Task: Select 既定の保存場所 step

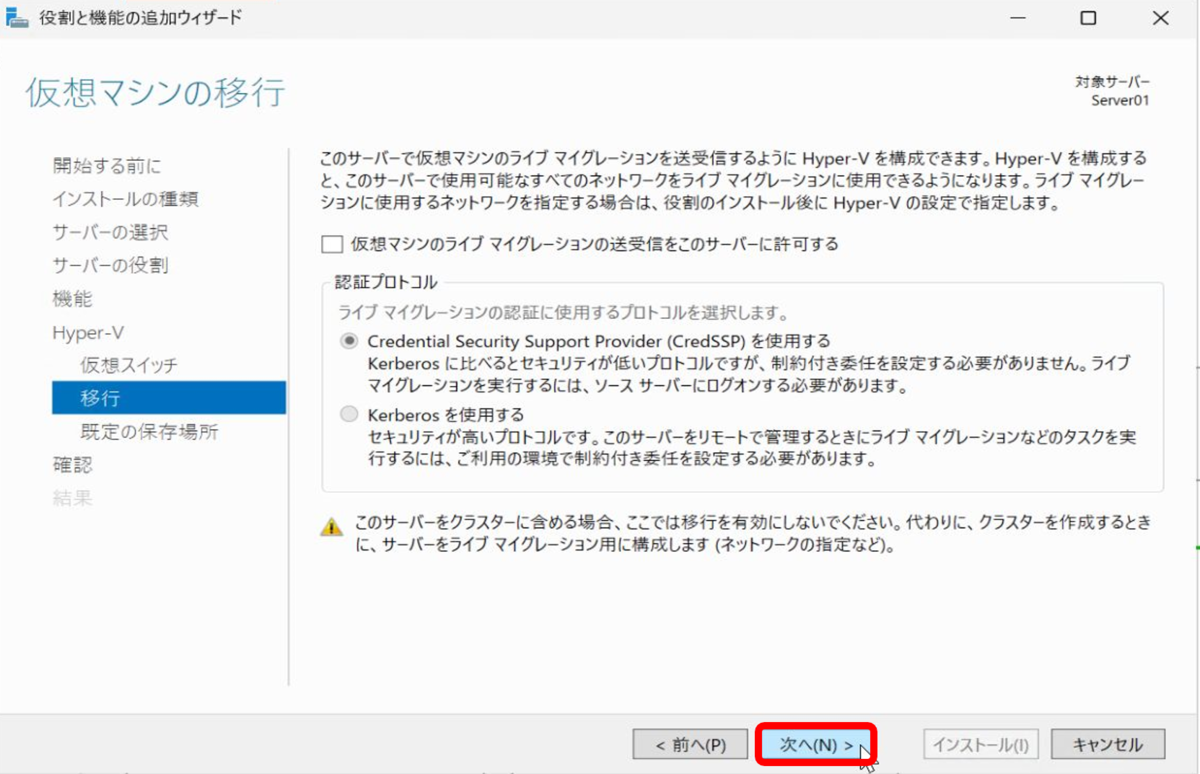Action: pos(149,432)
